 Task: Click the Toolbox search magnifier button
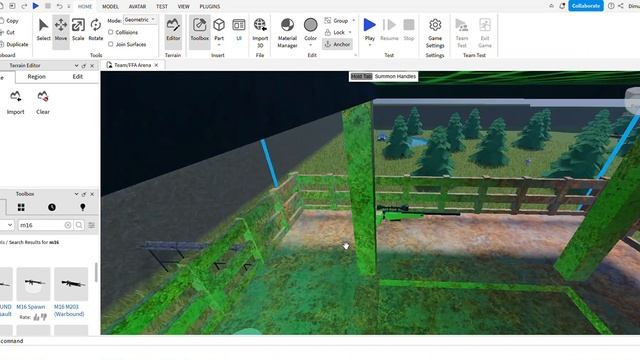point(79,225)
